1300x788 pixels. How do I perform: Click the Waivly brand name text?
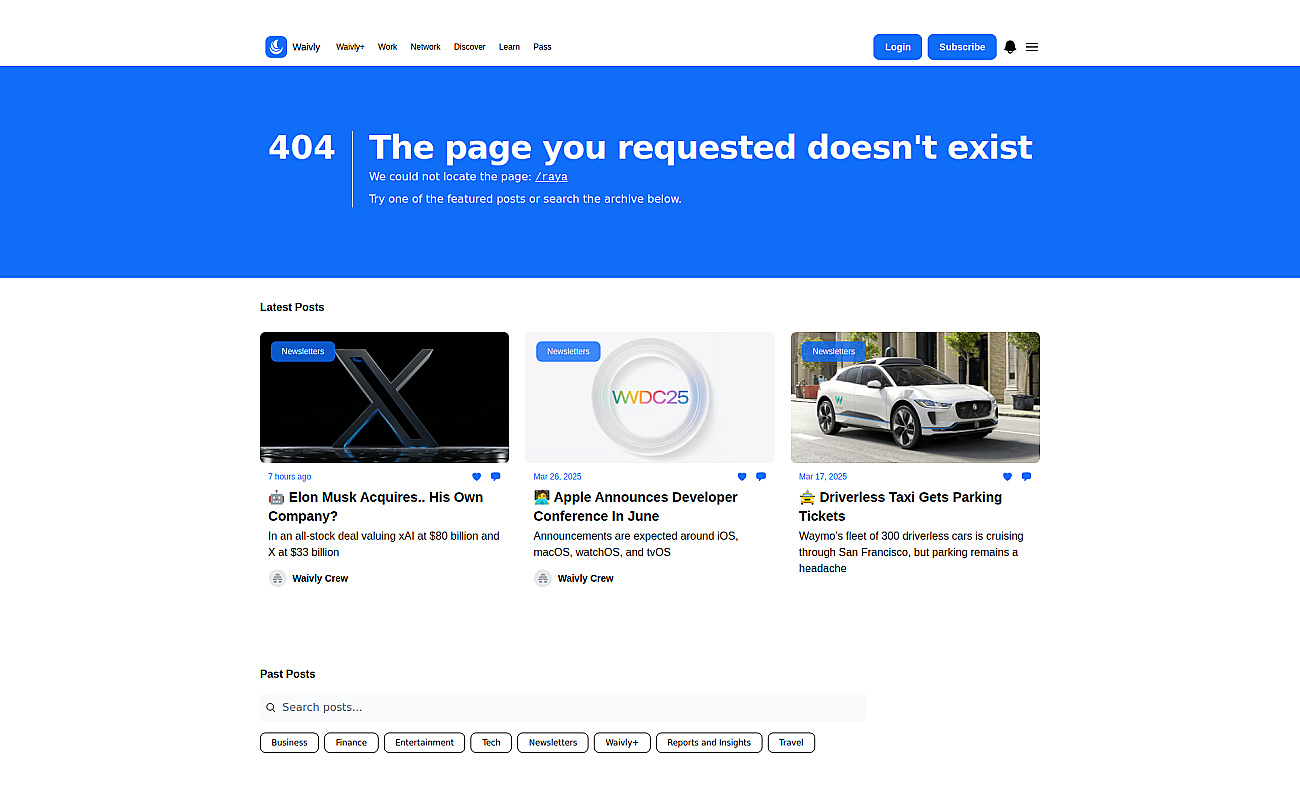pyautogui.click(x=306, y=47)
